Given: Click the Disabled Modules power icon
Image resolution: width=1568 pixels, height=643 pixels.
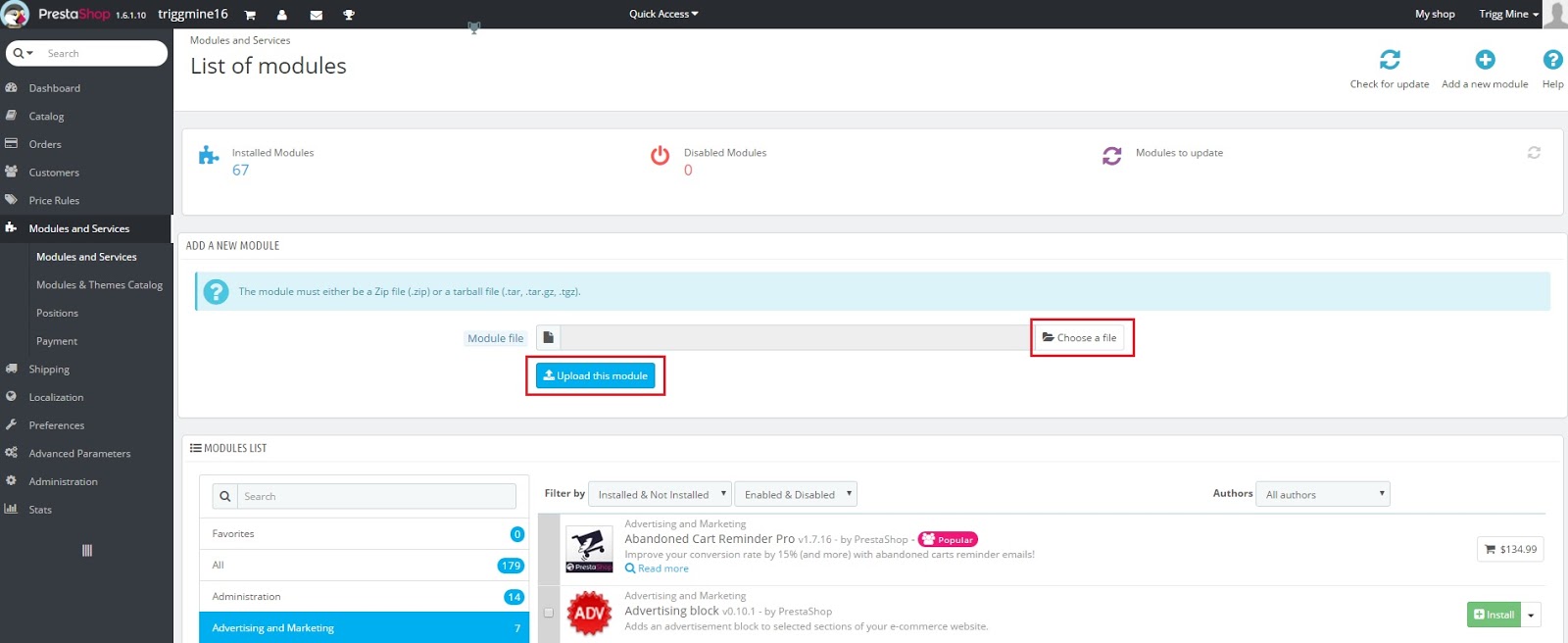Looking at the screenshot, I should point(660,155).
